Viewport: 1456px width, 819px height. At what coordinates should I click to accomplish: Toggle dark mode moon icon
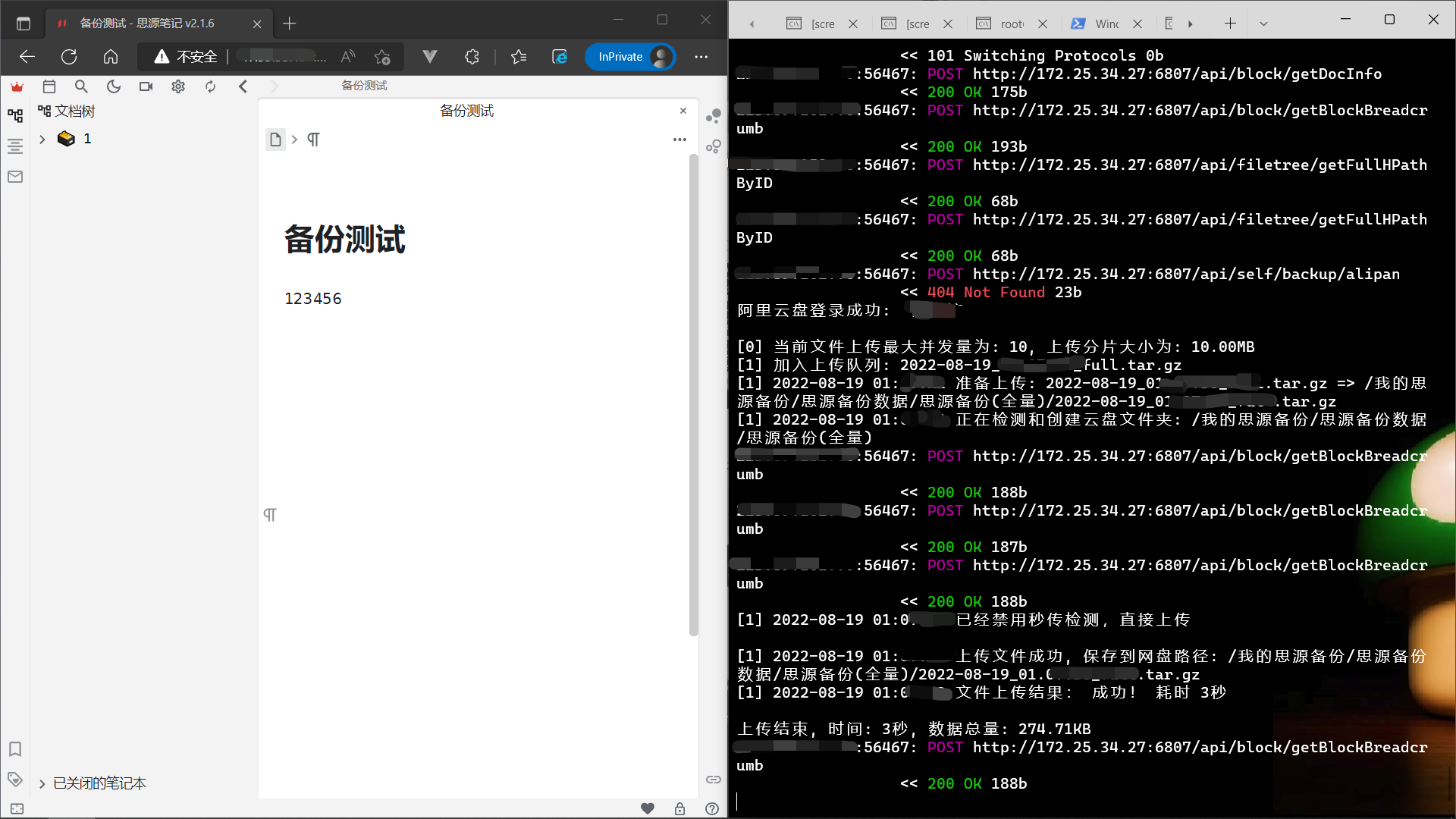point(114,86)
